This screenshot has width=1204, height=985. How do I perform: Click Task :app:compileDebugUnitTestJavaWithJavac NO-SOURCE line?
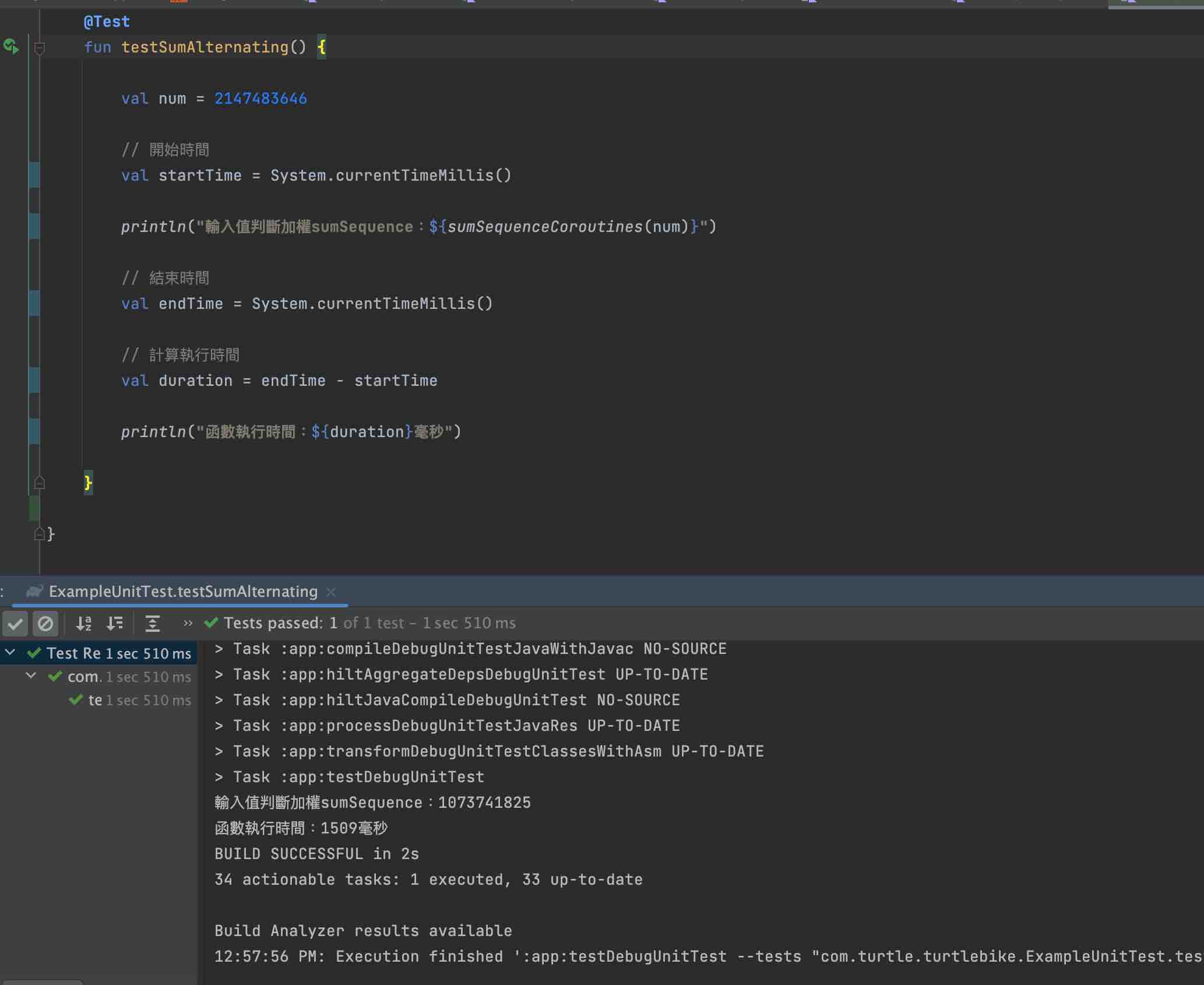click(470, 649)
